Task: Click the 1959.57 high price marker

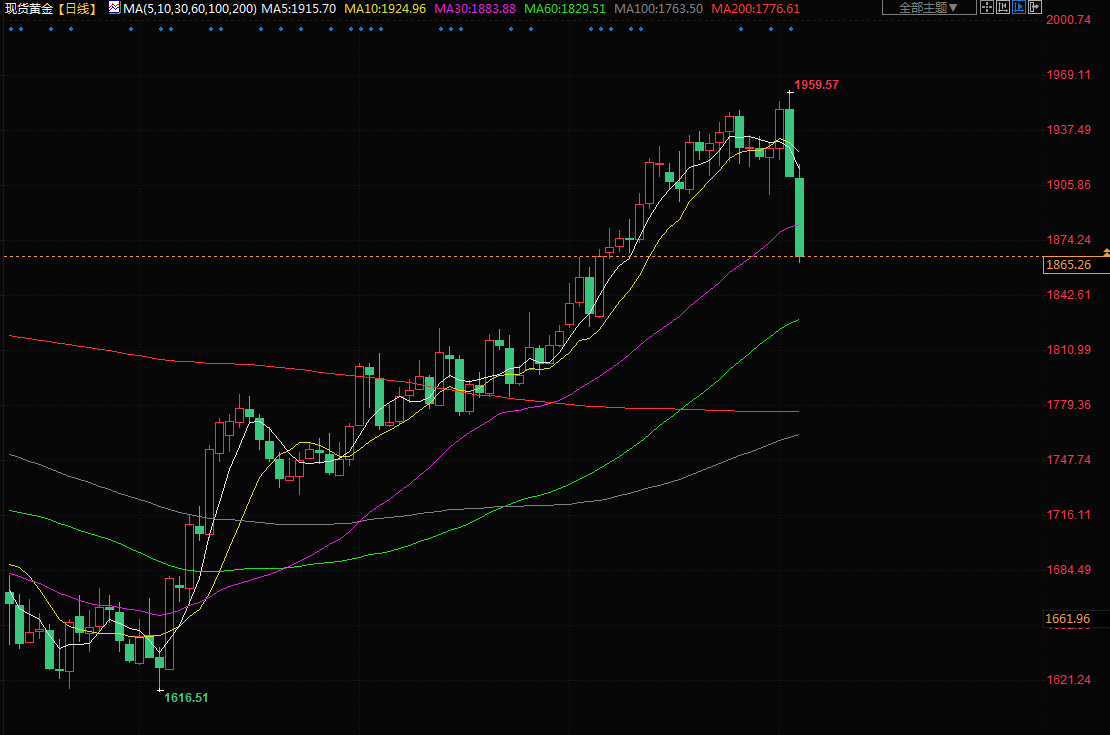Action: pos(816,85)
